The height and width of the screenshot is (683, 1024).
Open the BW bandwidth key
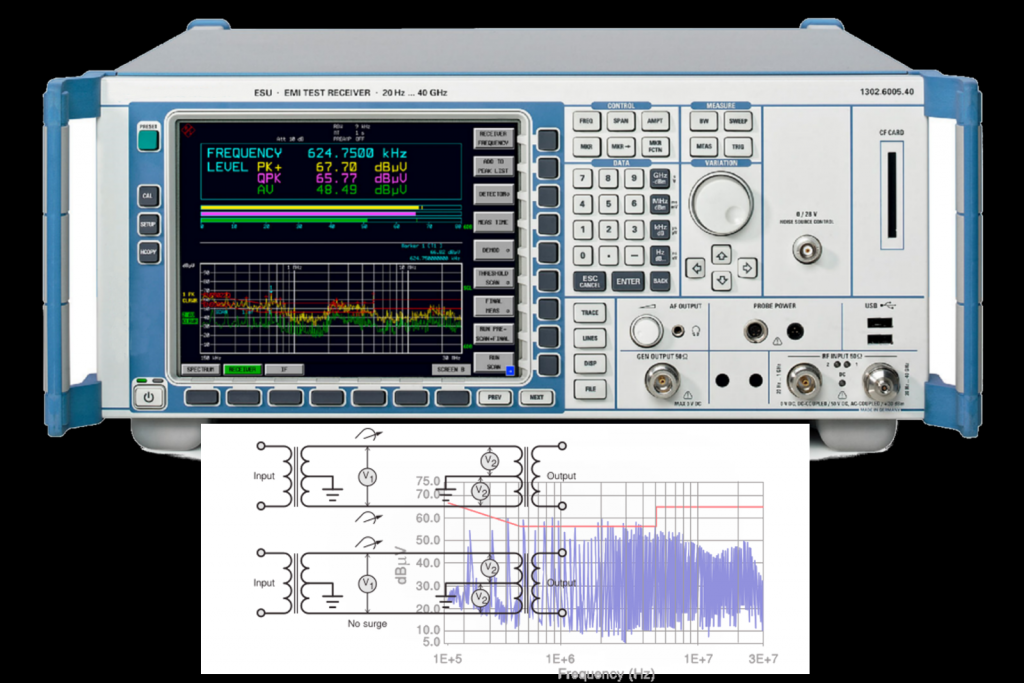(x=704, y=121)
